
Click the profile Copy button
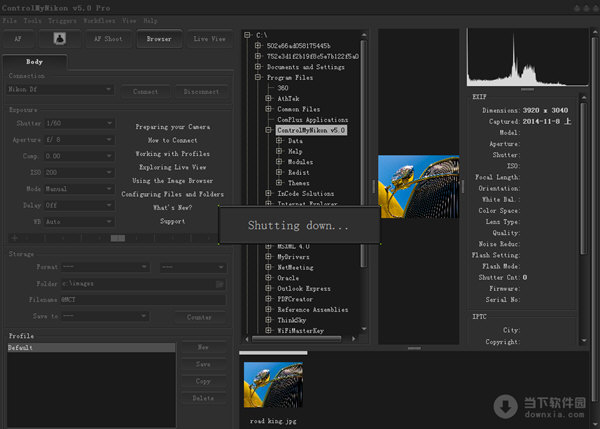(203, 381)
